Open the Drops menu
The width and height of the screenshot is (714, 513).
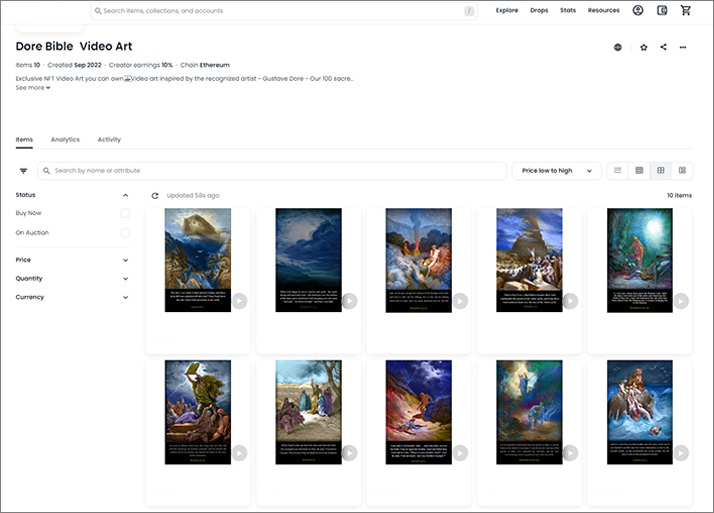click(539, 10)
